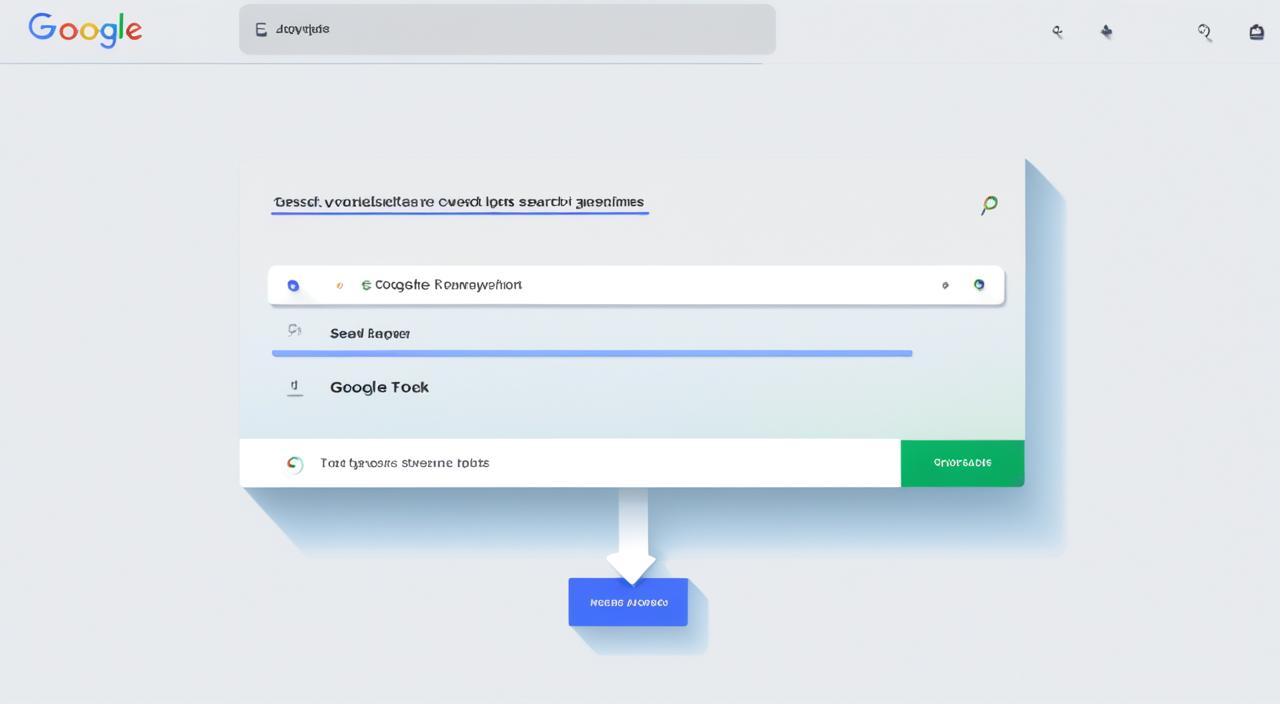Click the blue button below the arrow
This screenshot has height=704, width=1280.
point(628,601)
